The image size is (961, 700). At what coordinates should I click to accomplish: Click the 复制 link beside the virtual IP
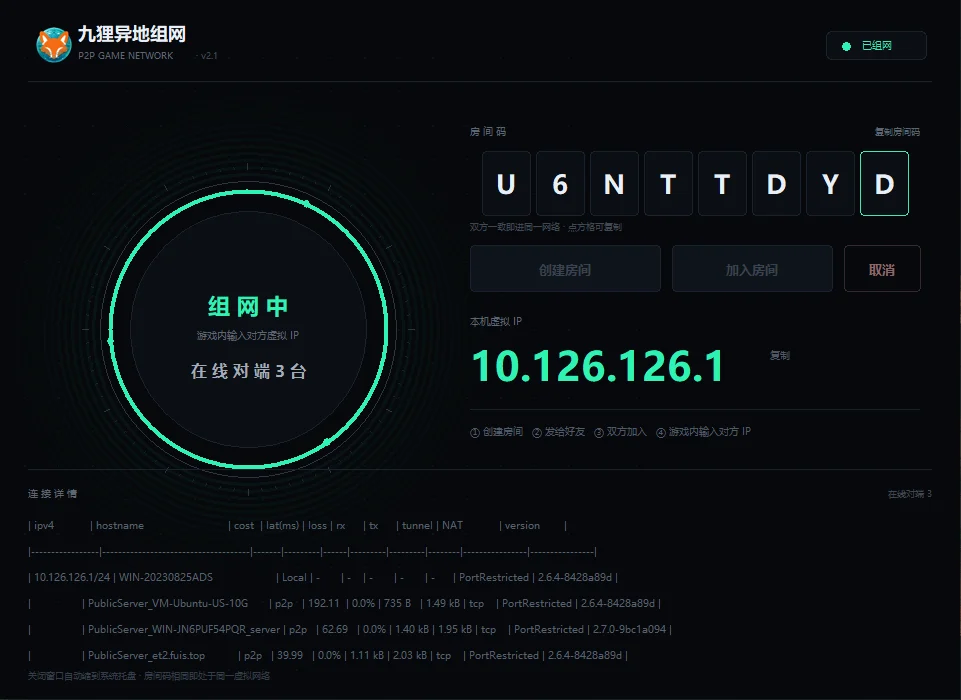tap(780, 356)
